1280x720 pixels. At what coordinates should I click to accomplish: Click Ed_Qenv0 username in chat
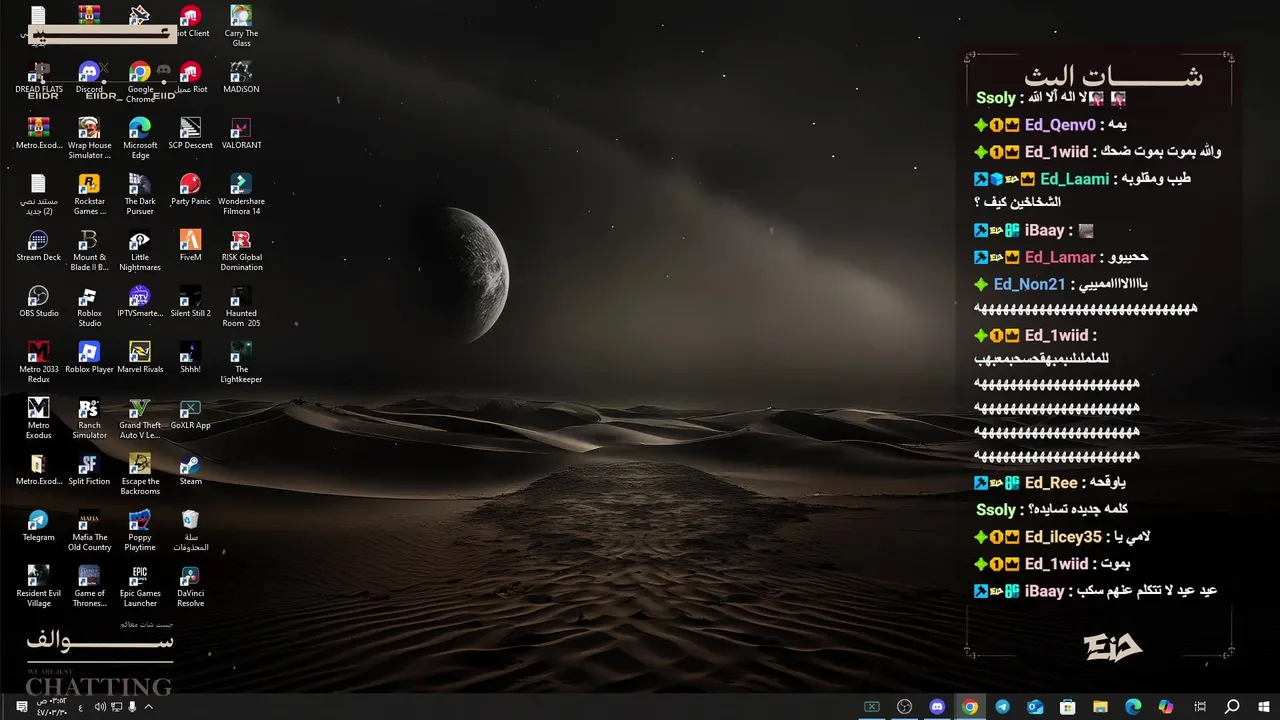[1060, 125]
